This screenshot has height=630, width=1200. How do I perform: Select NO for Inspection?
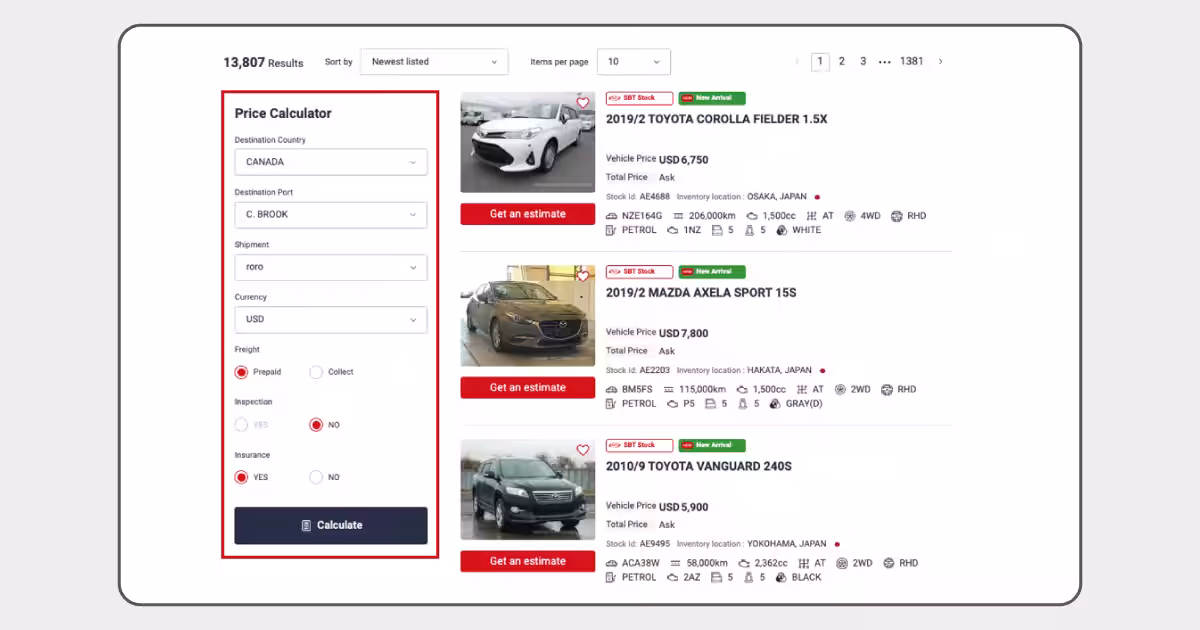point(316,425)
